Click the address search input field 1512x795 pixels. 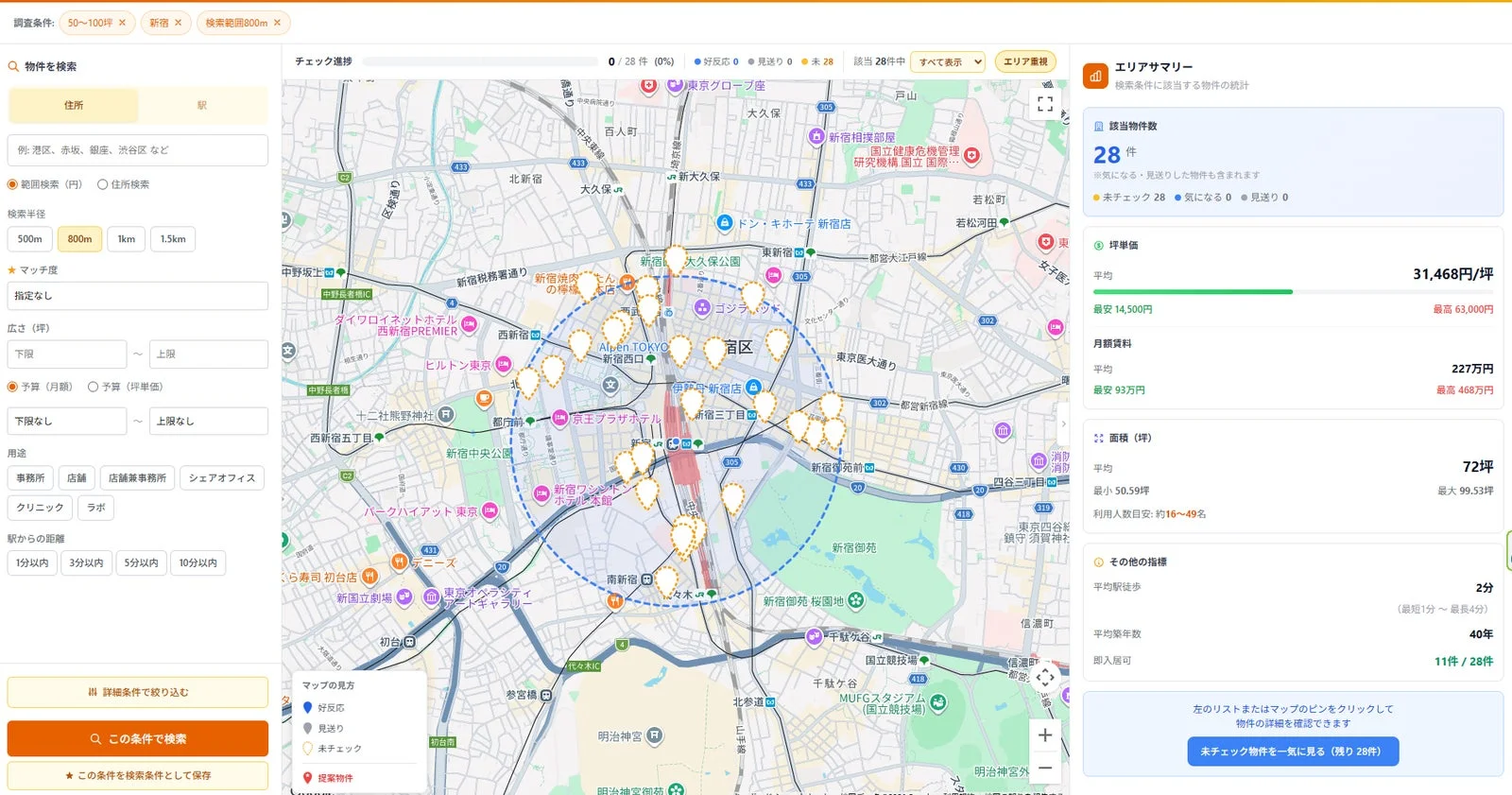(138, 150)
